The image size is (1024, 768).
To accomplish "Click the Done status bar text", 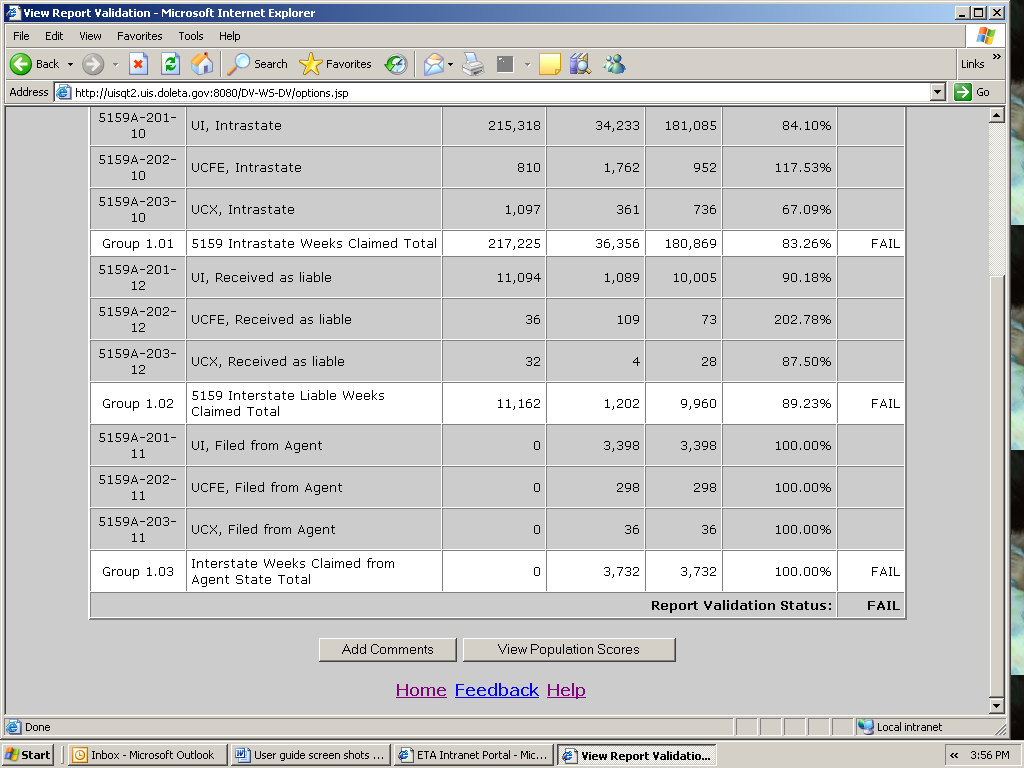I will coord(37,727).
